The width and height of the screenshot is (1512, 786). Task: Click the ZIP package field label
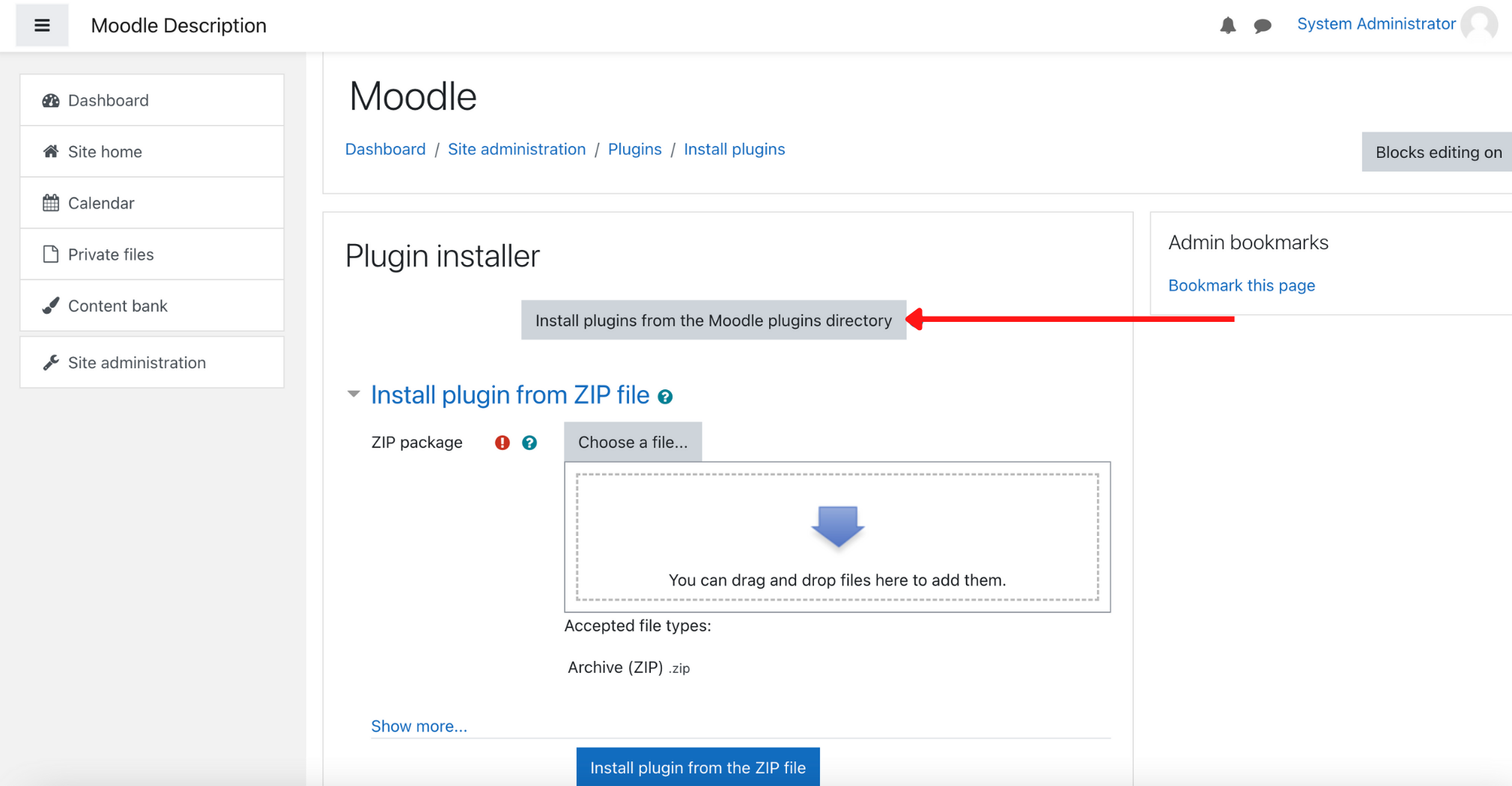(416, 442)
